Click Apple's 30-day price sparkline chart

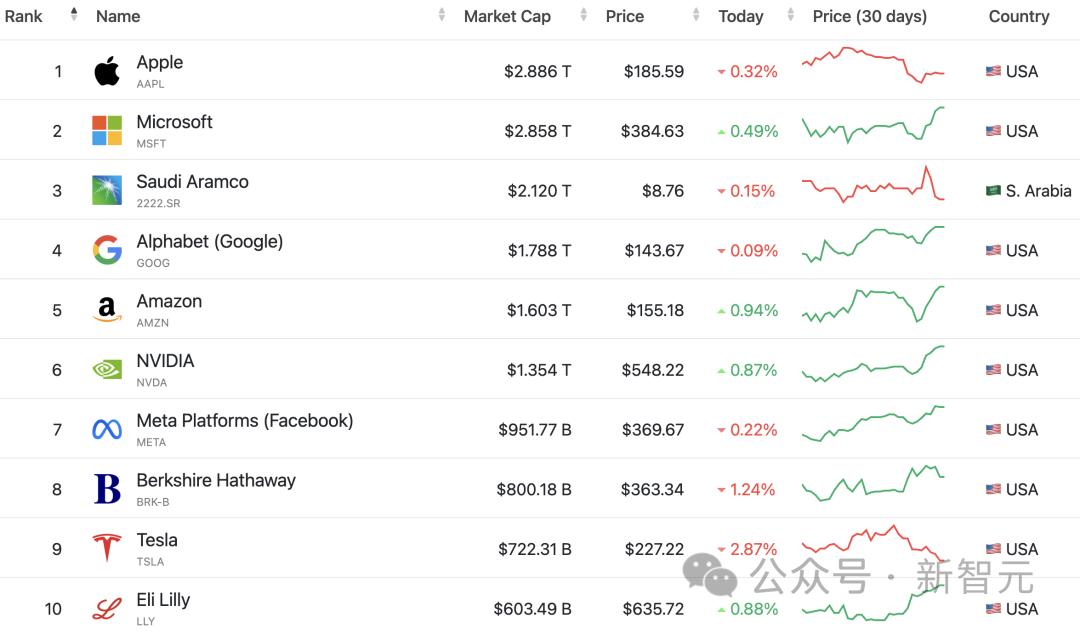873,65
